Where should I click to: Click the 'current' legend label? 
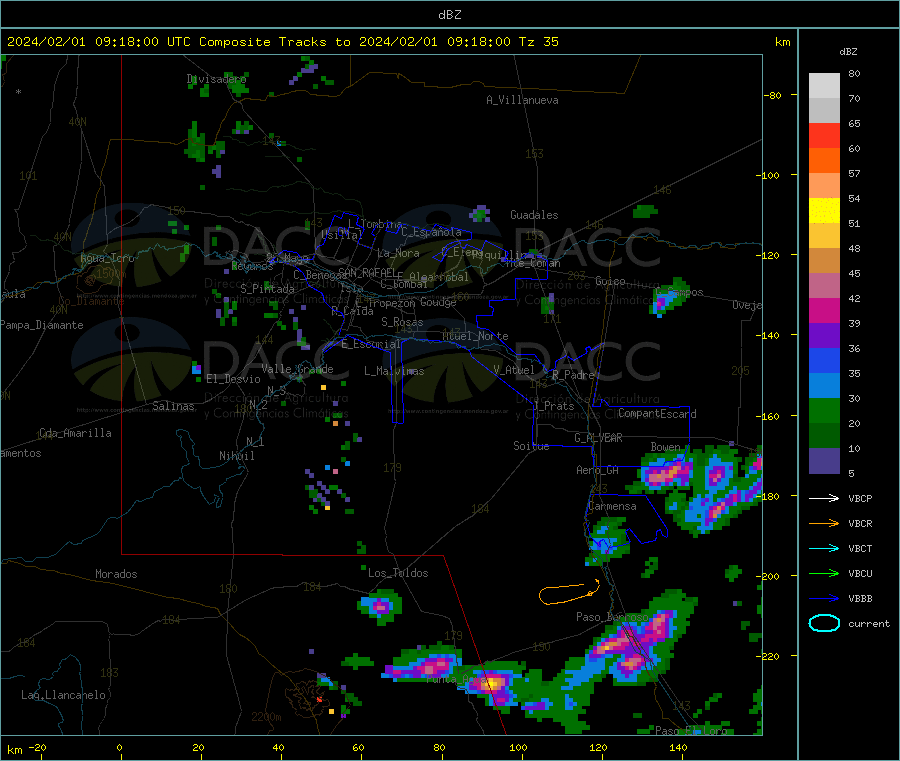click(x=868, y=623)
